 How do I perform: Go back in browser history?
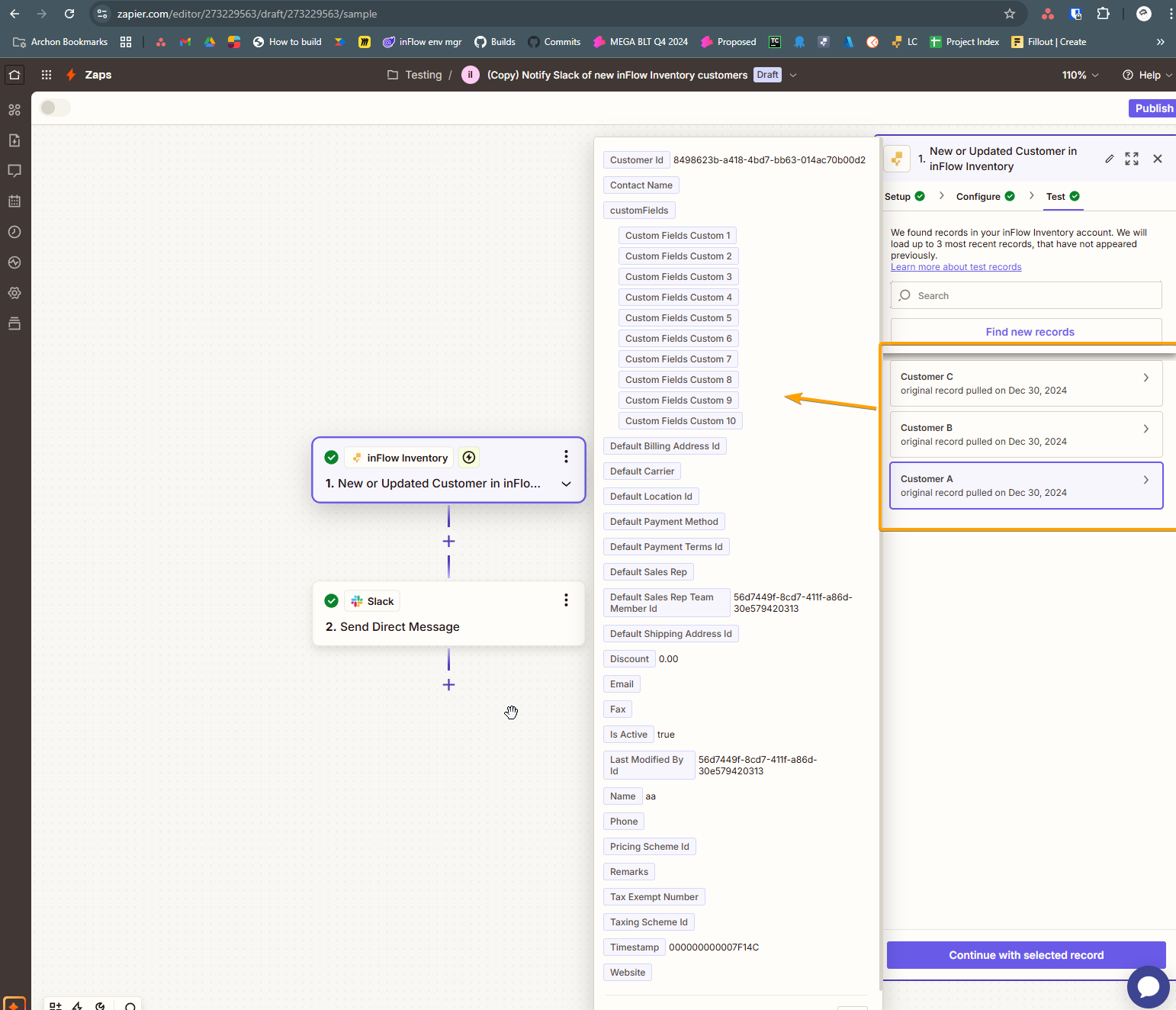pos(14,14)
